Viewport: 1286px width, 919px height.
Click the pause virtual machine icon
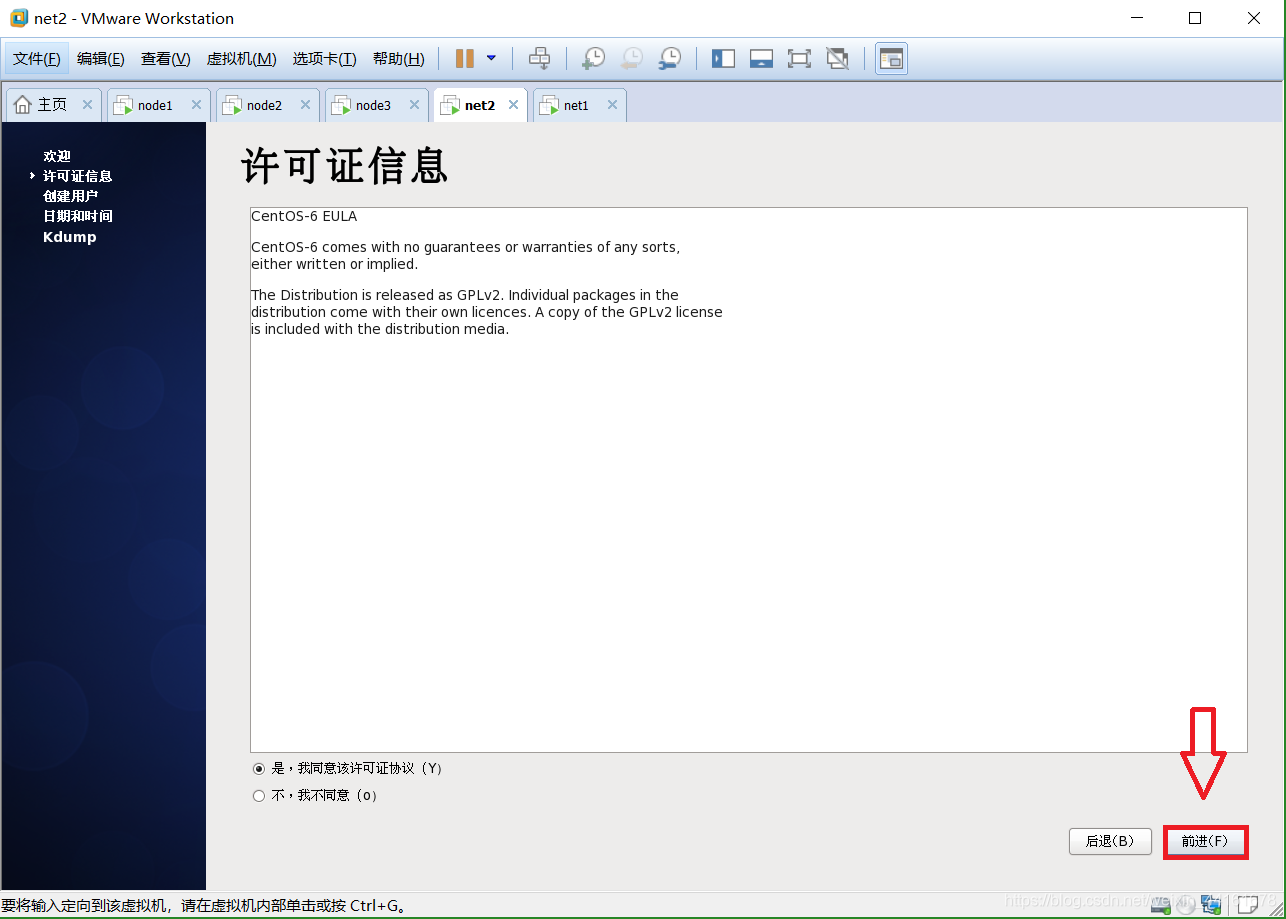tap(464, 58)
